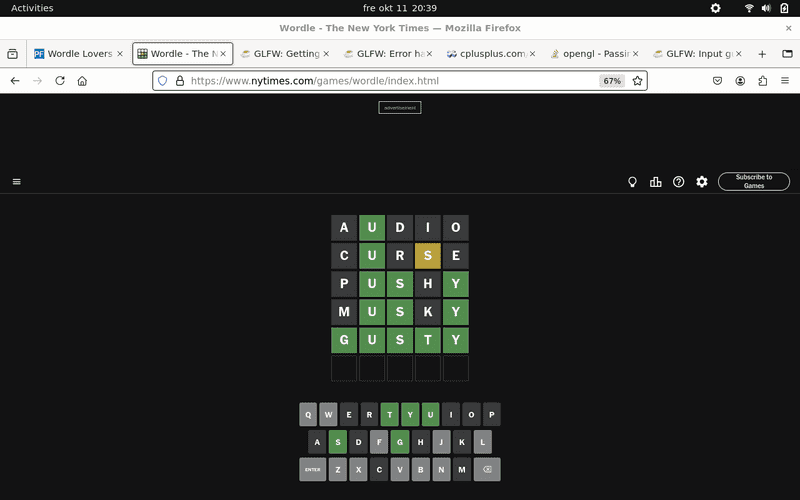Click the advertisement label box

(x=400, y=108)
